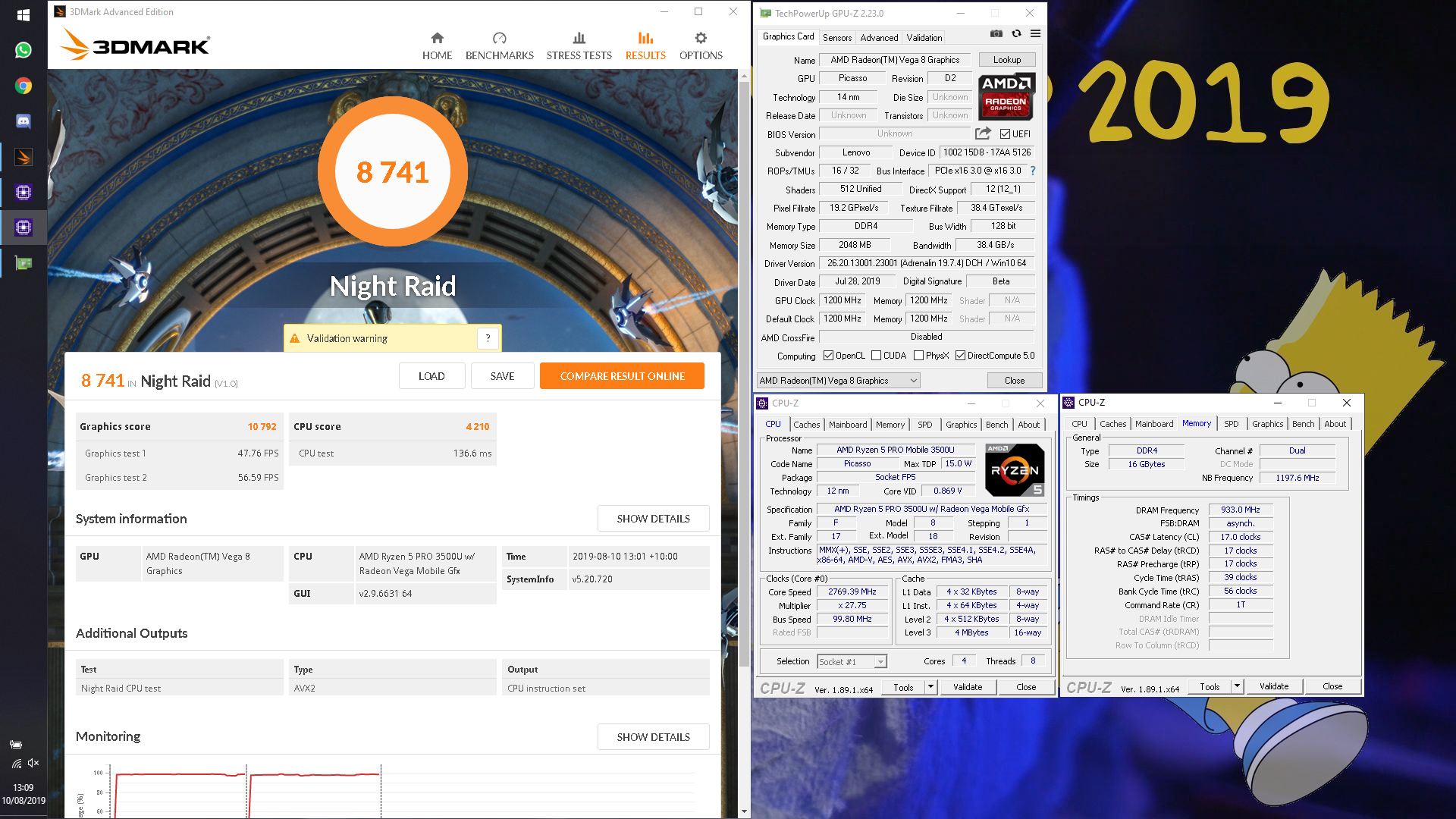This screenshot has width=1456, height=819.
Task: Open OPTIONS gear in 3DMark
Action: pyautogui.click(x=701, y=46)
